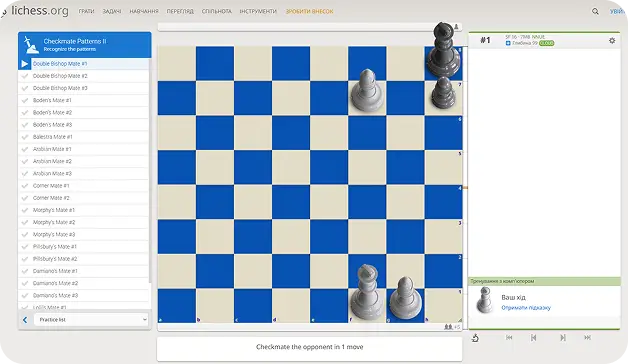Open chapter Damiano's Mate #3
Screen dimensions: 628x364
[84, 296]
